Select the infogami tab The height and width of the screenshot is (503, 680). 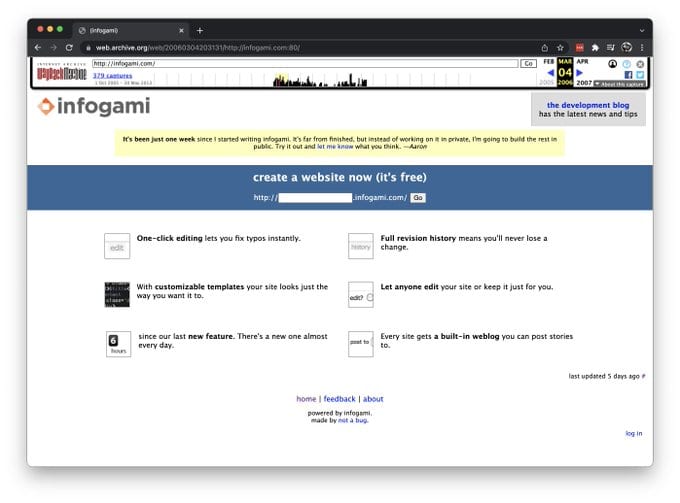click(x=130, y=30)
